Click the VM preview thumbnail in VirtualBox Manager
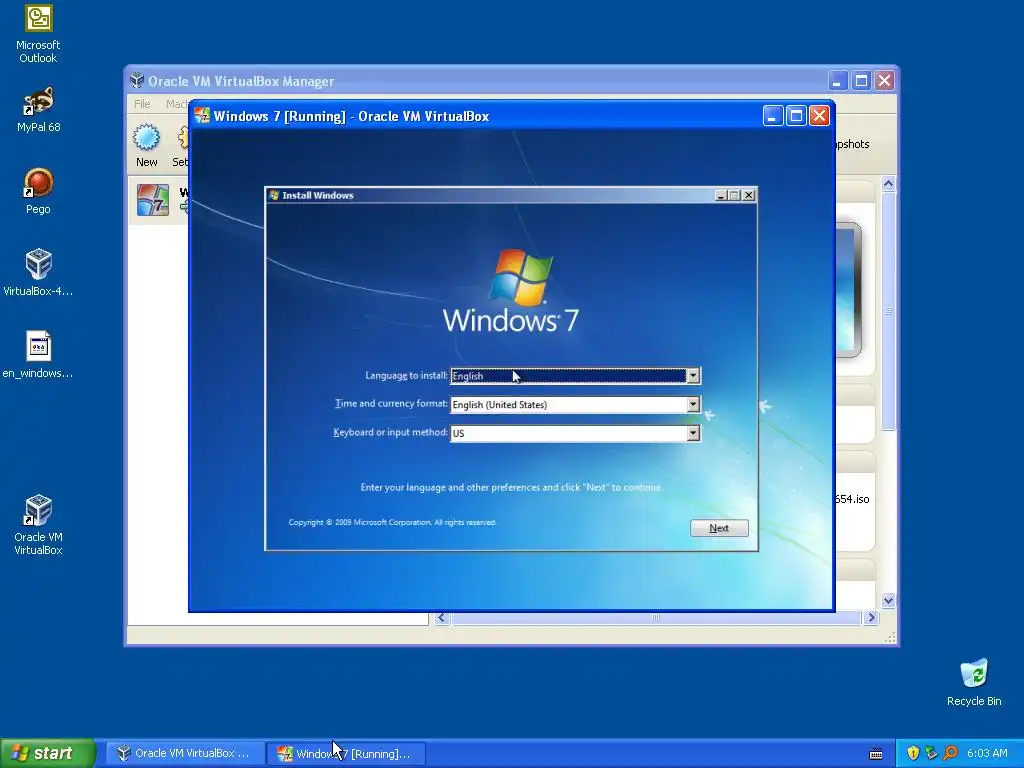1024x768 pixels. [848, 290]
